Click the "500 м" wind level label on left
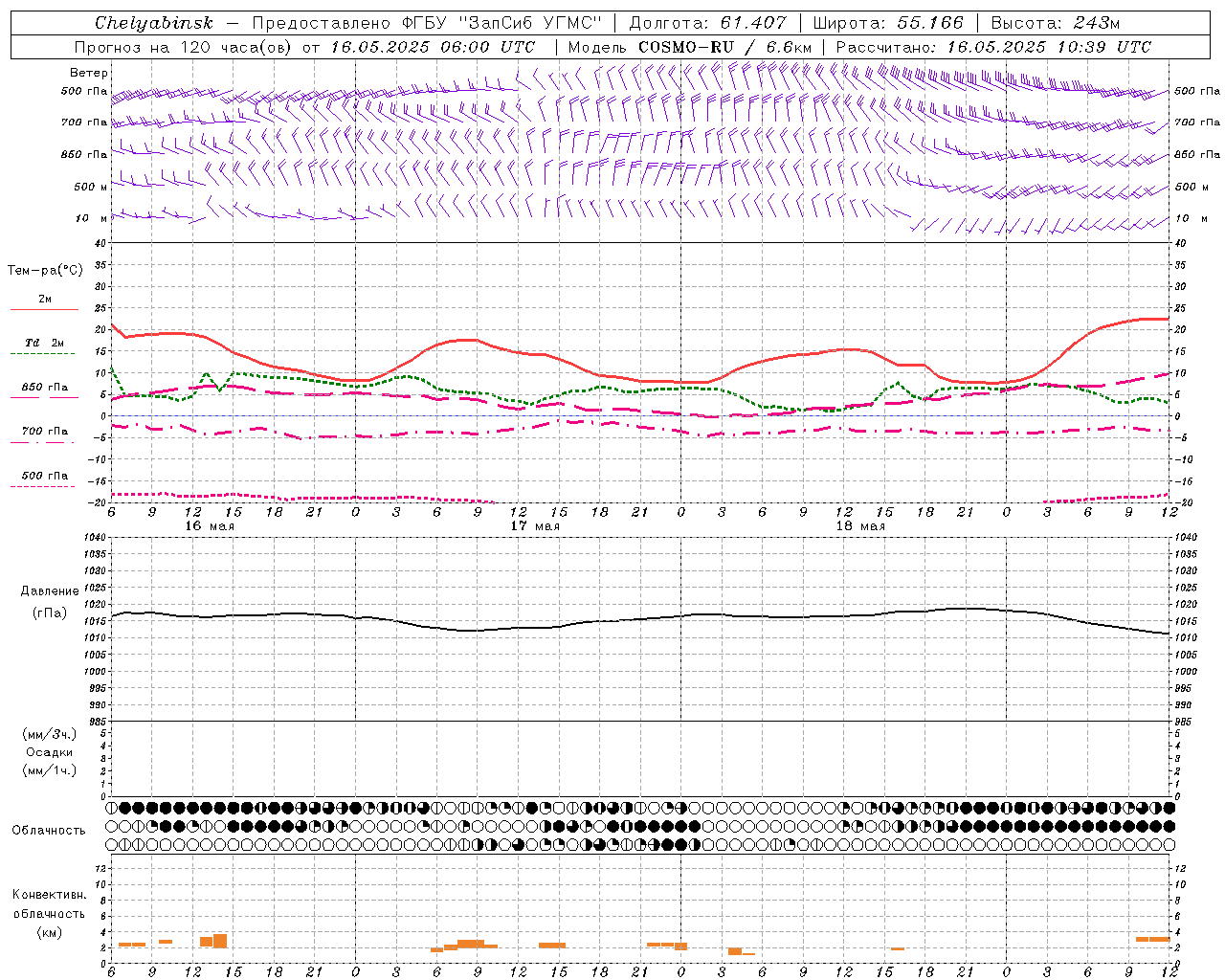Image resolution: width=1225 pixels, height=980 pixels. pyautogui.click(x=91, y=187)
